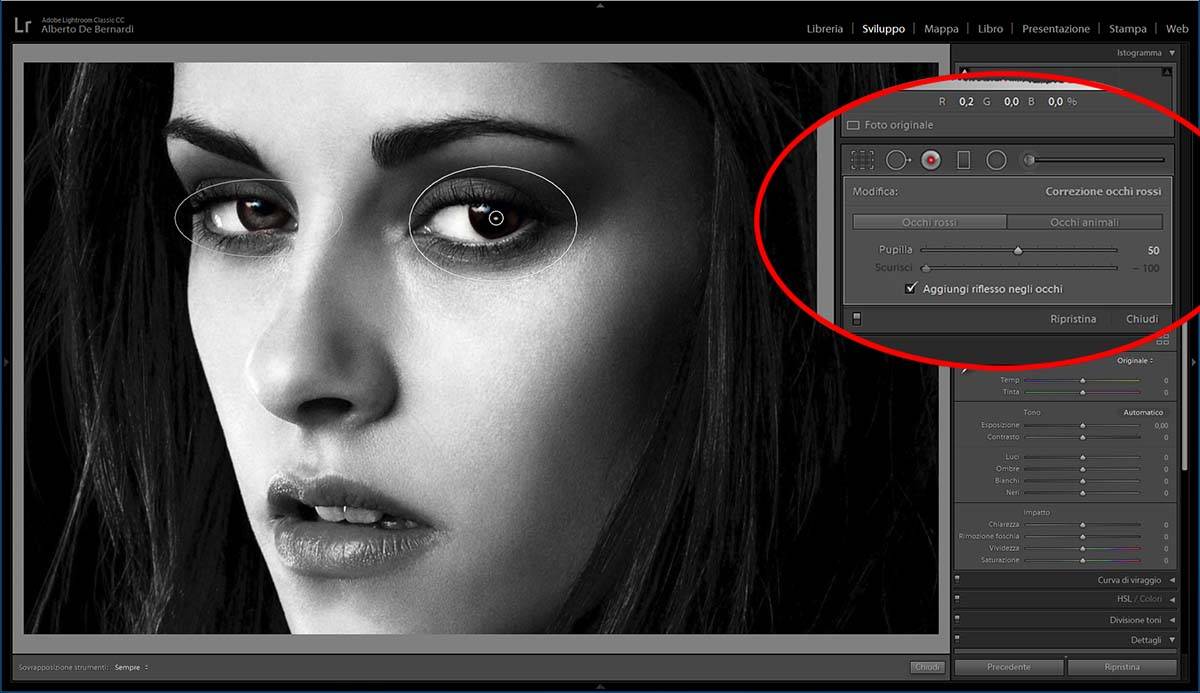Select the Crop Overlay tool icon

(x=862, y=160)
